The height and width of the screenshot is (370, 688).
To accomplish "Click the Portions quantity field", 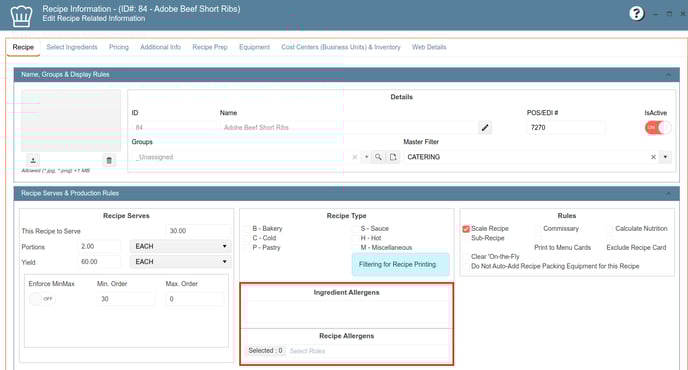I will [100, 247].
